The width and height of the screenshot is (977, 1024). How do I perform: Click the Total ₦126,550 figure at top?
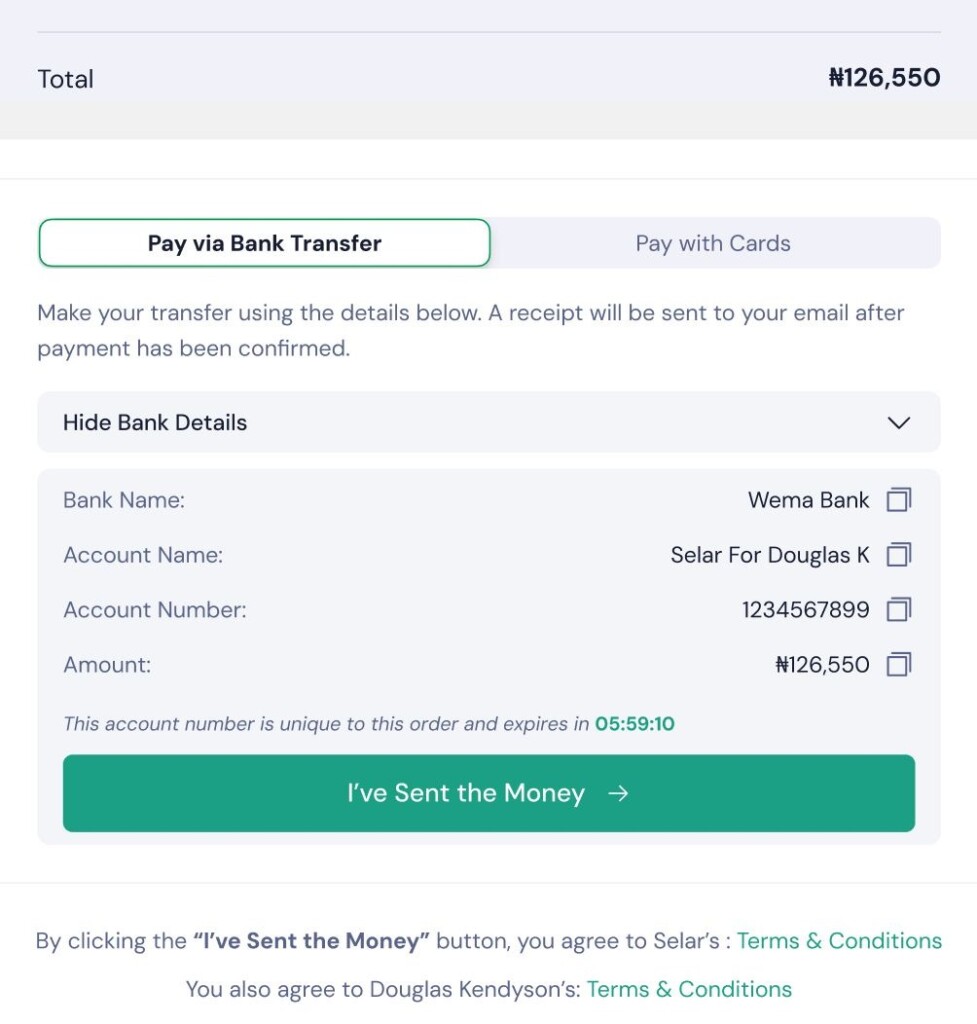click(x=884, y=78)
